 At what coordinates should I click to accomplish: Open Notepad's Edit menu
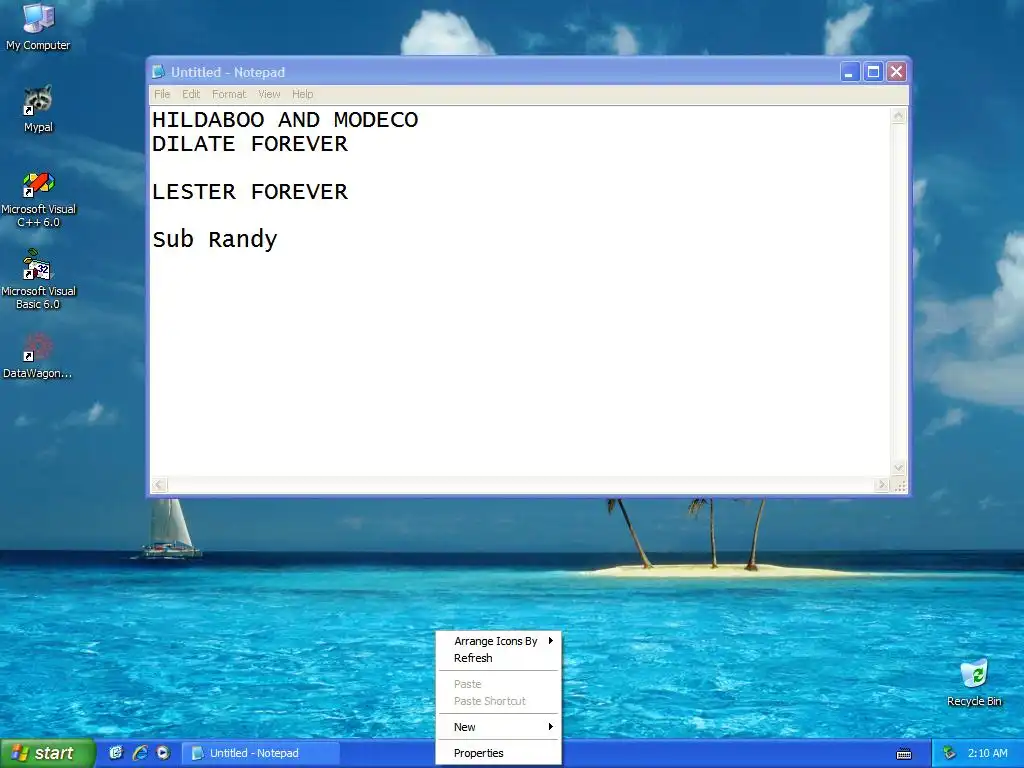[x=191, y=94]
